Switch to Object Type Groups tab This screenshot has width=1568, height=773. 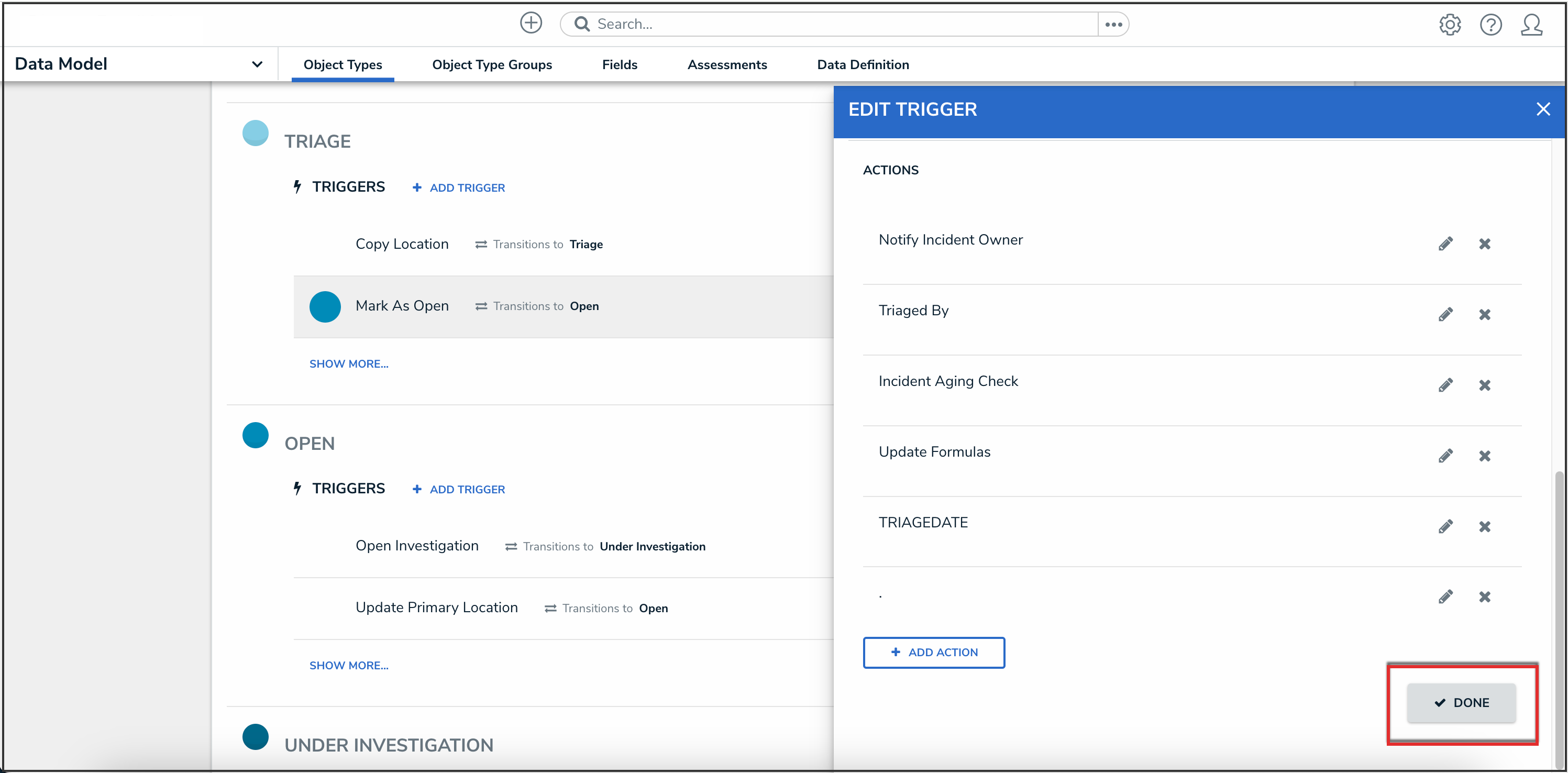point(491,65)
